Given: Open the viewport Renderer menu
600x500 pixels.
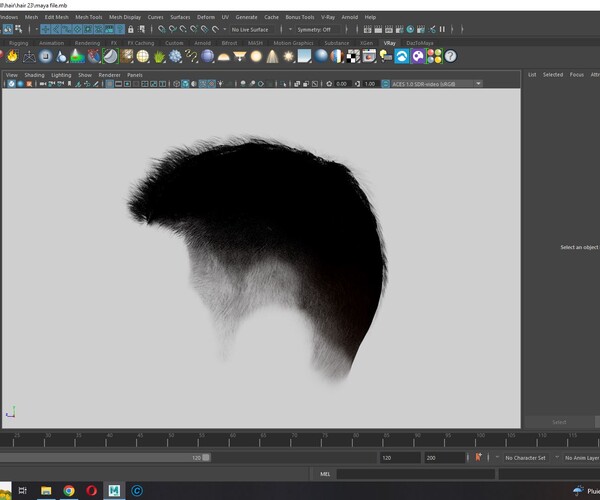Looking at the screenshot, I should click(x=109, y=75).
